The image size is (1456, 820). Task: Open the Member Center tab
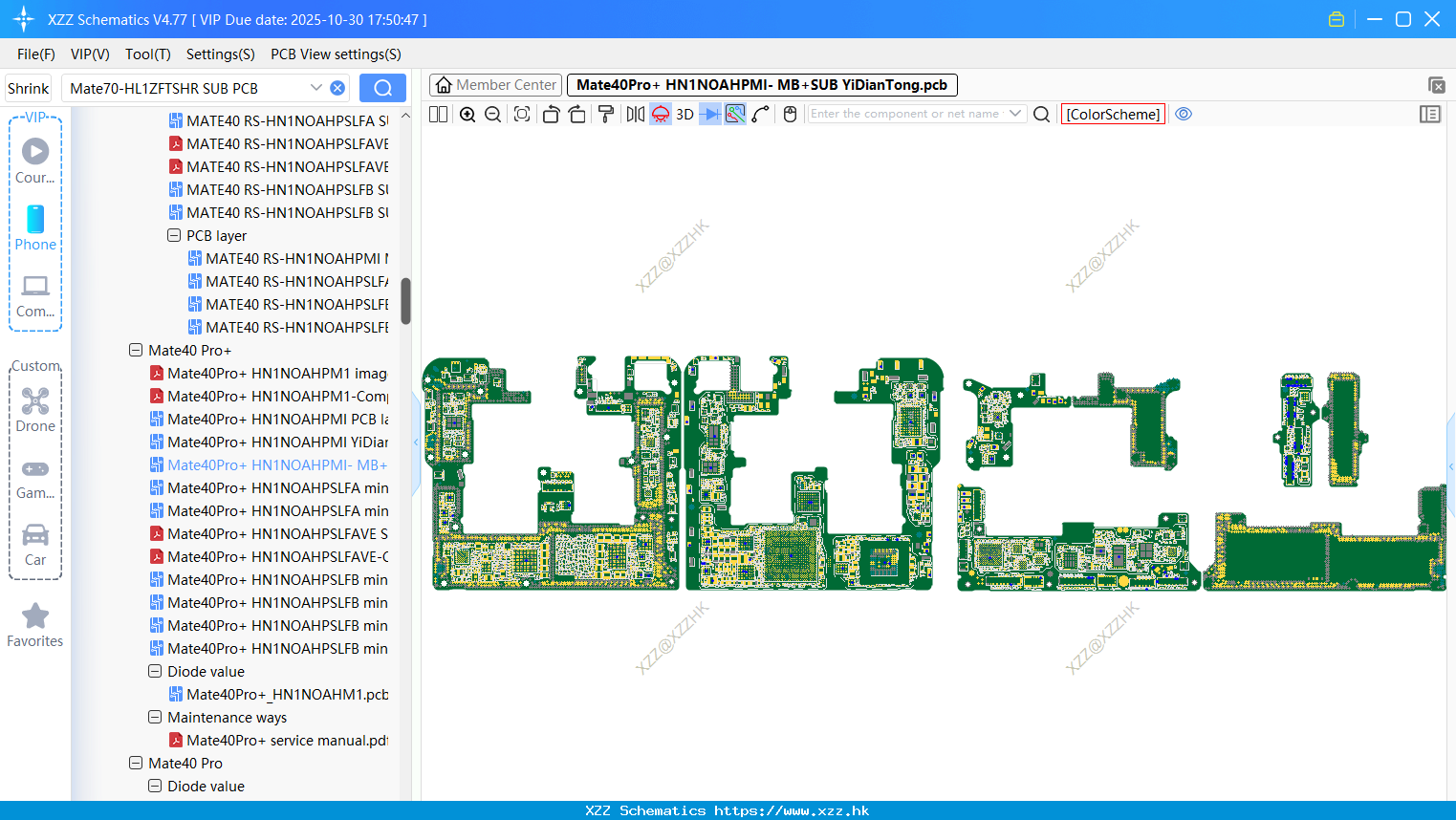495,85
